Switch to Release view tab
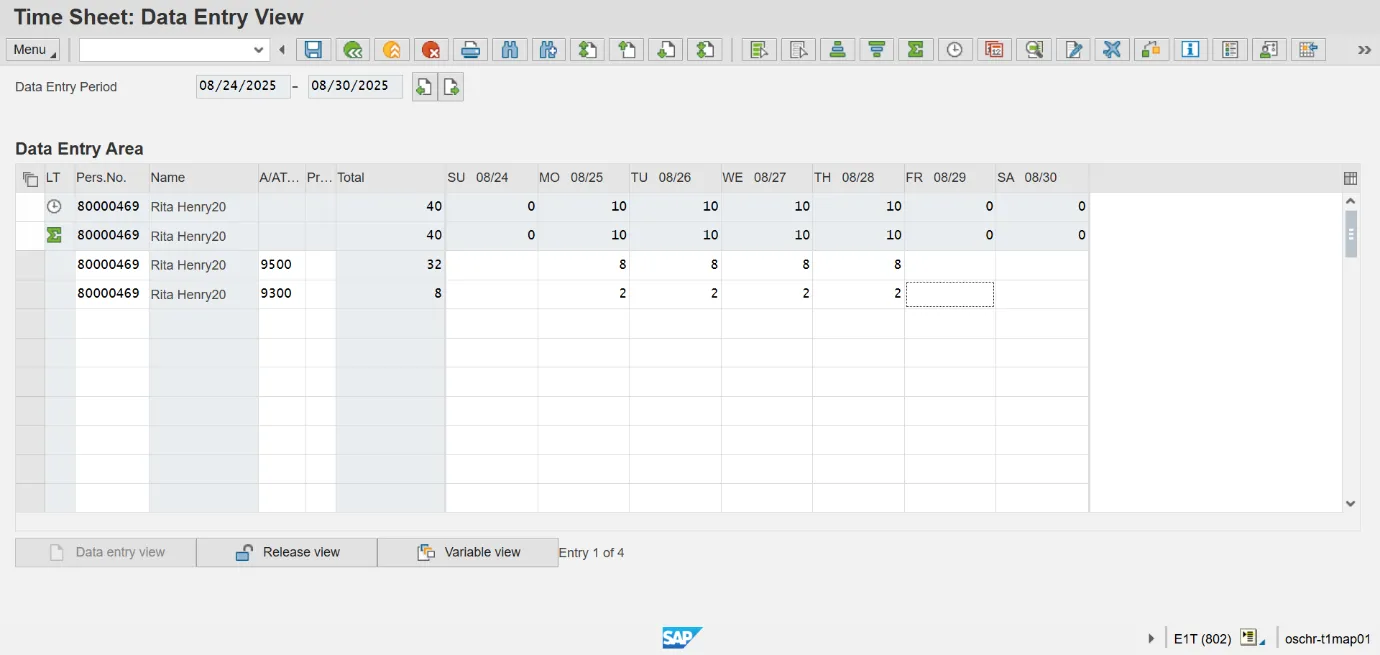1380x655 pixels. 287,552
